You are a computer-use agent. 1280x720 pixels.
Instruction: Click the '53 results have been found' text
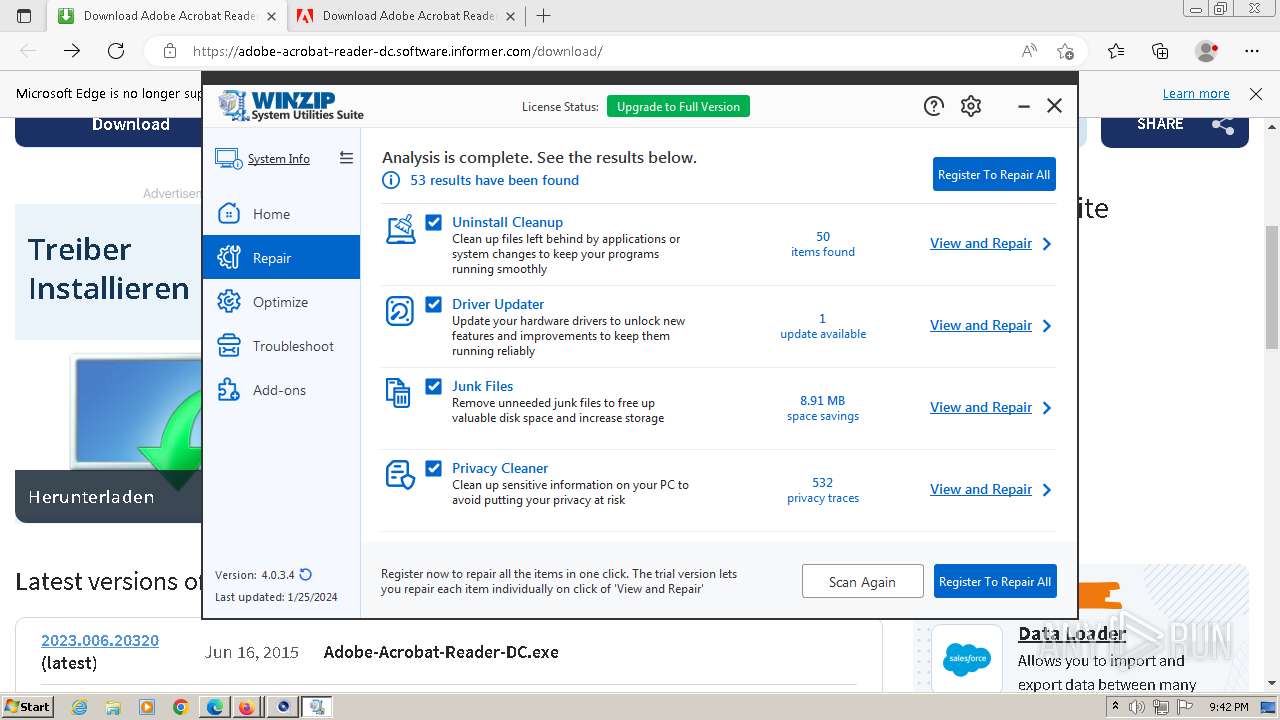(x=494, y=180)
